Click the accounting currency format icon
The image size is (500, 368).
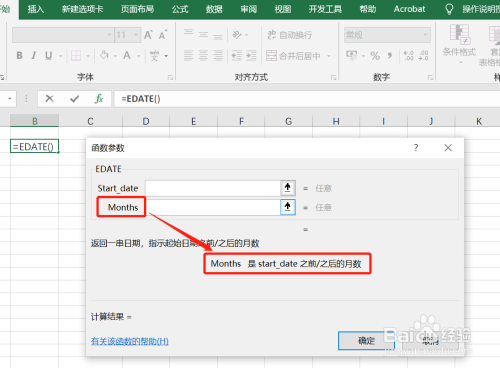click(x=352, y=55)
